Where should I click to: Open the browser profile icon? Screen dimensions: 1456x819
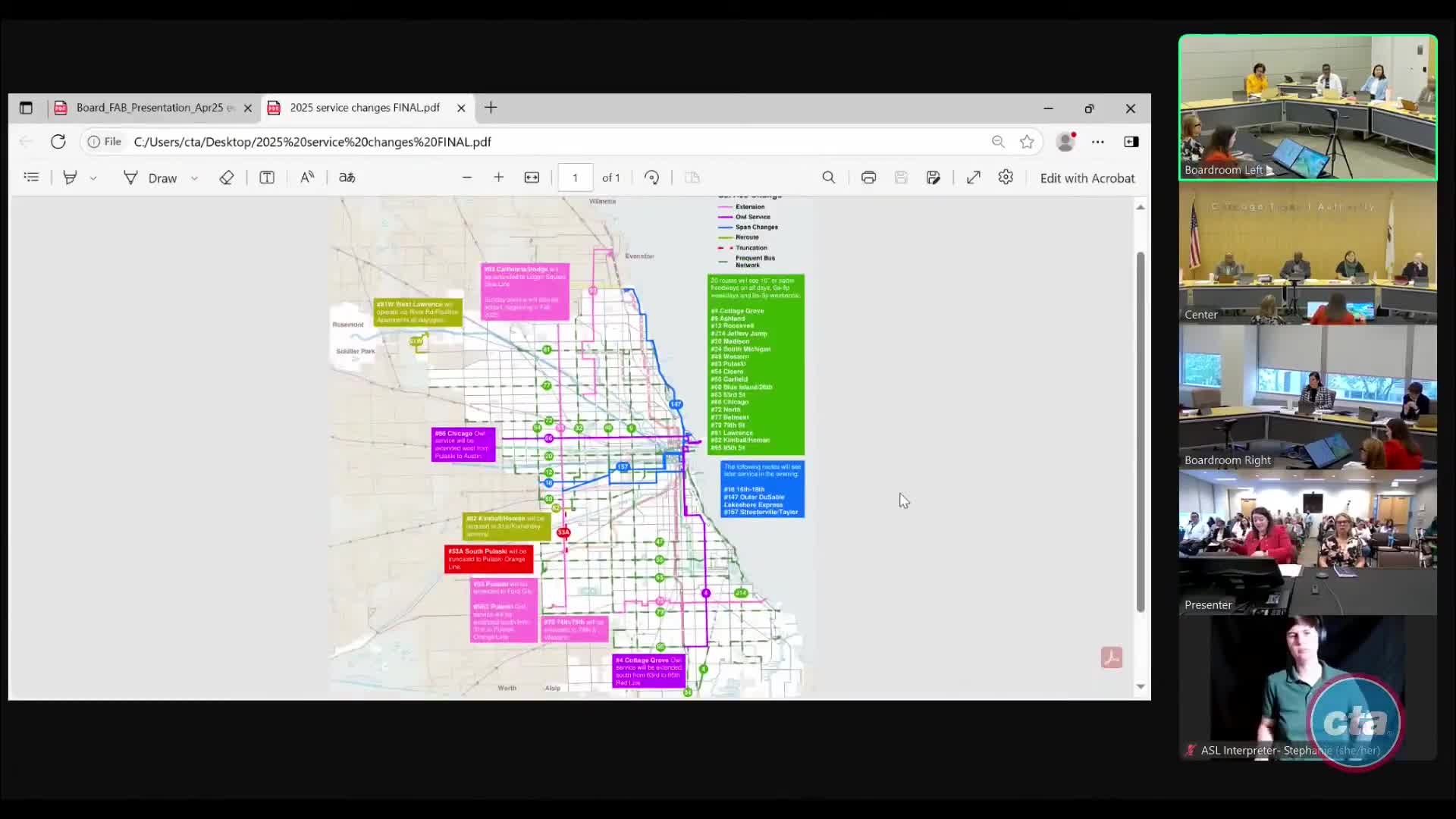click(1066, 142)
